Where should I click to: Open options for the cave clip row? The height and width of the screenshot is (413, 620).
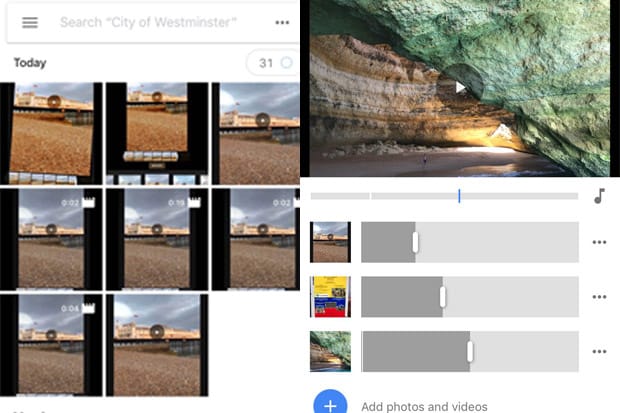[599, 351]
